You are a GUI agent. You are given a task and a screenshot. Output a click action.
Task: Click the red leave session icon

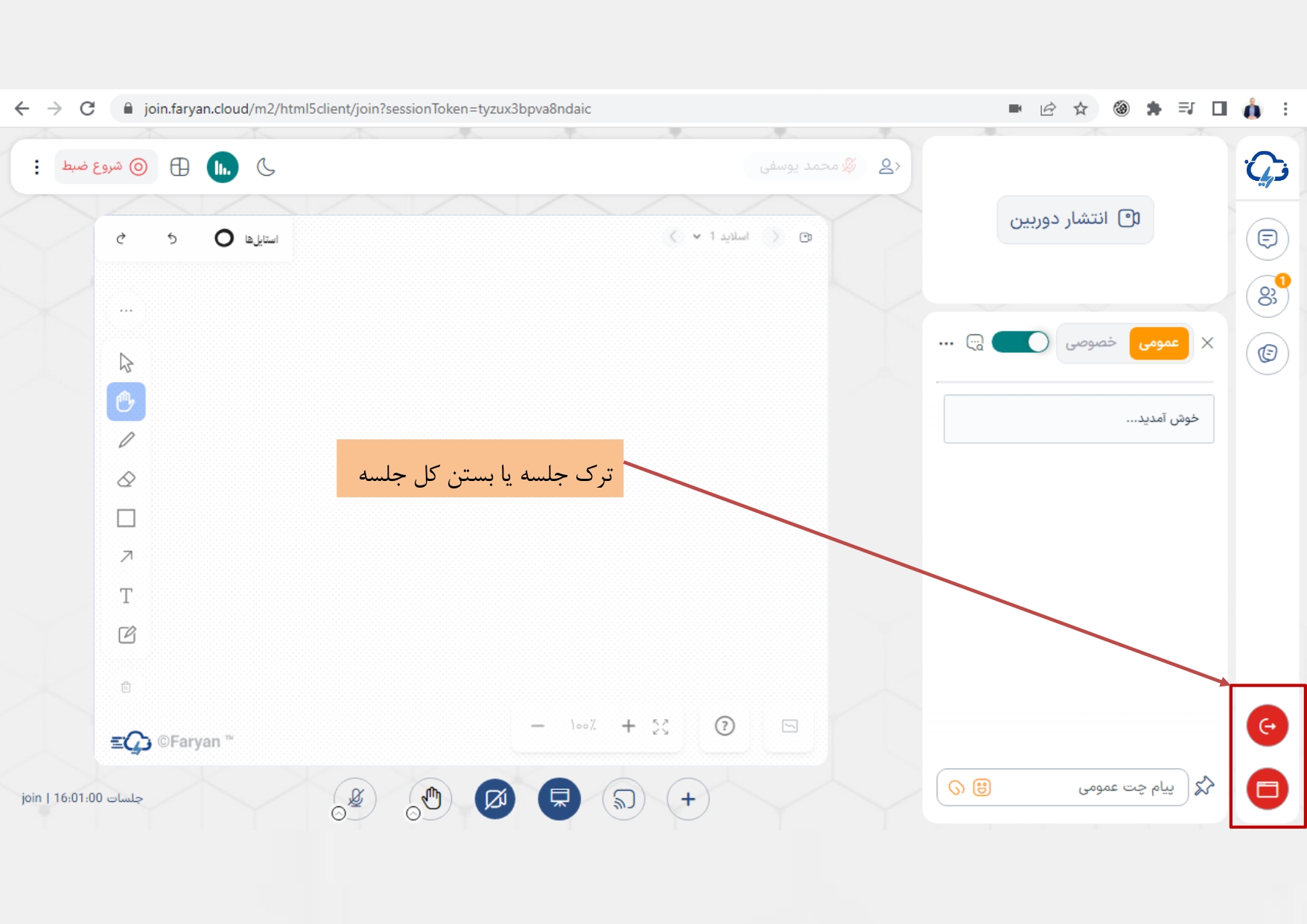[1267, 726]
